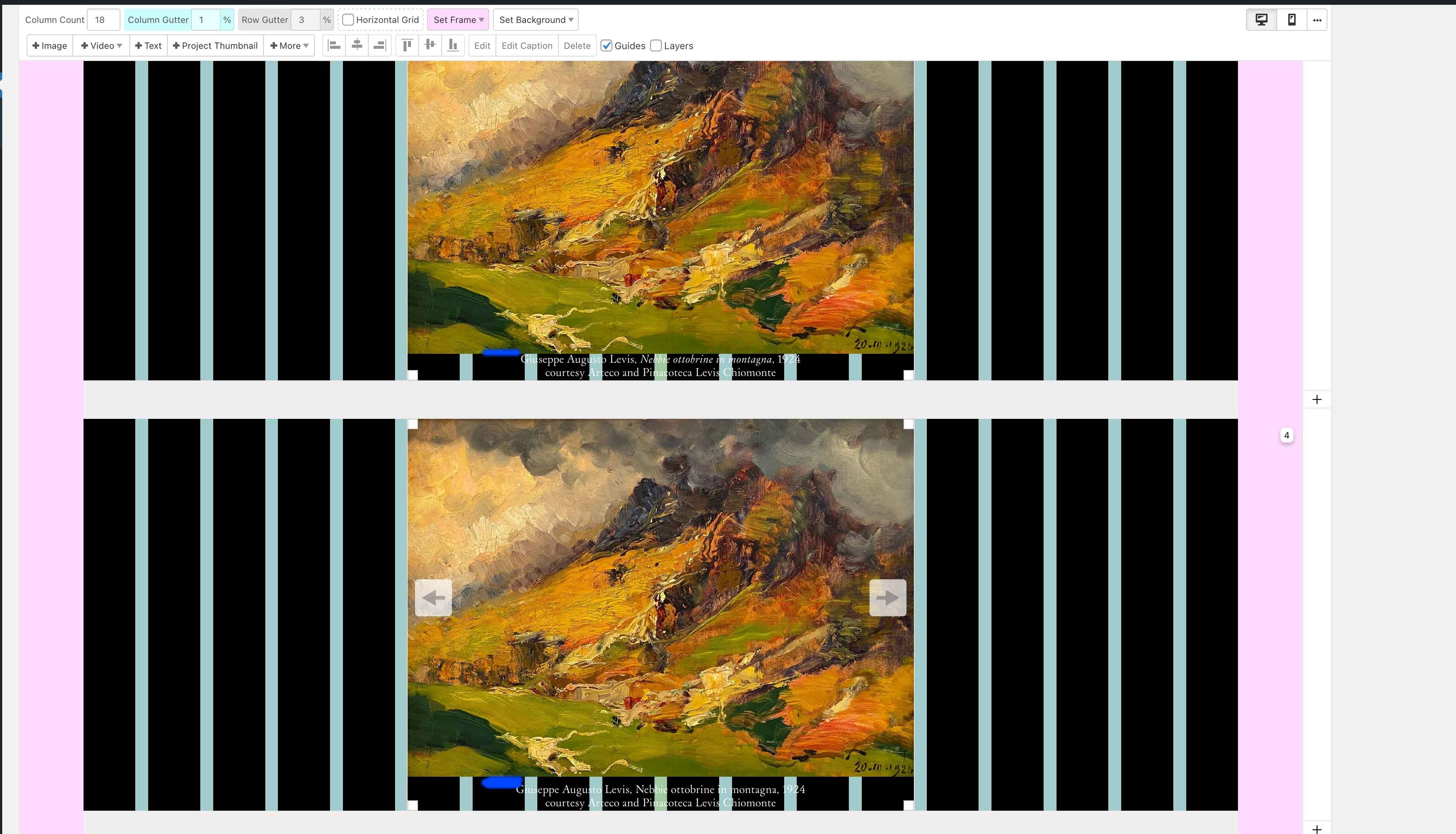The height and width of the screenshot is (834, 1456).
Task: Expand the Set Background dropdown
Action: (x=535, y=20)
